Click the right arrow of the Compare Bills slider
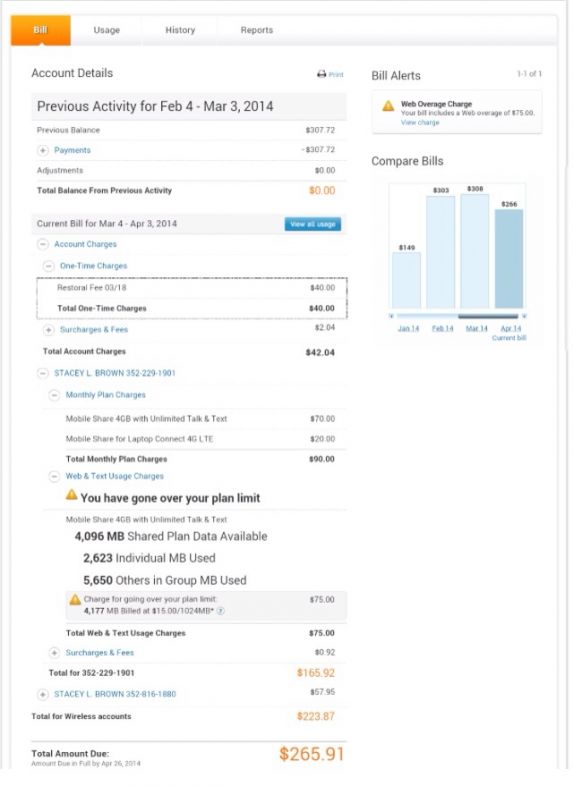The image size is (573, 786). (524, 316)
